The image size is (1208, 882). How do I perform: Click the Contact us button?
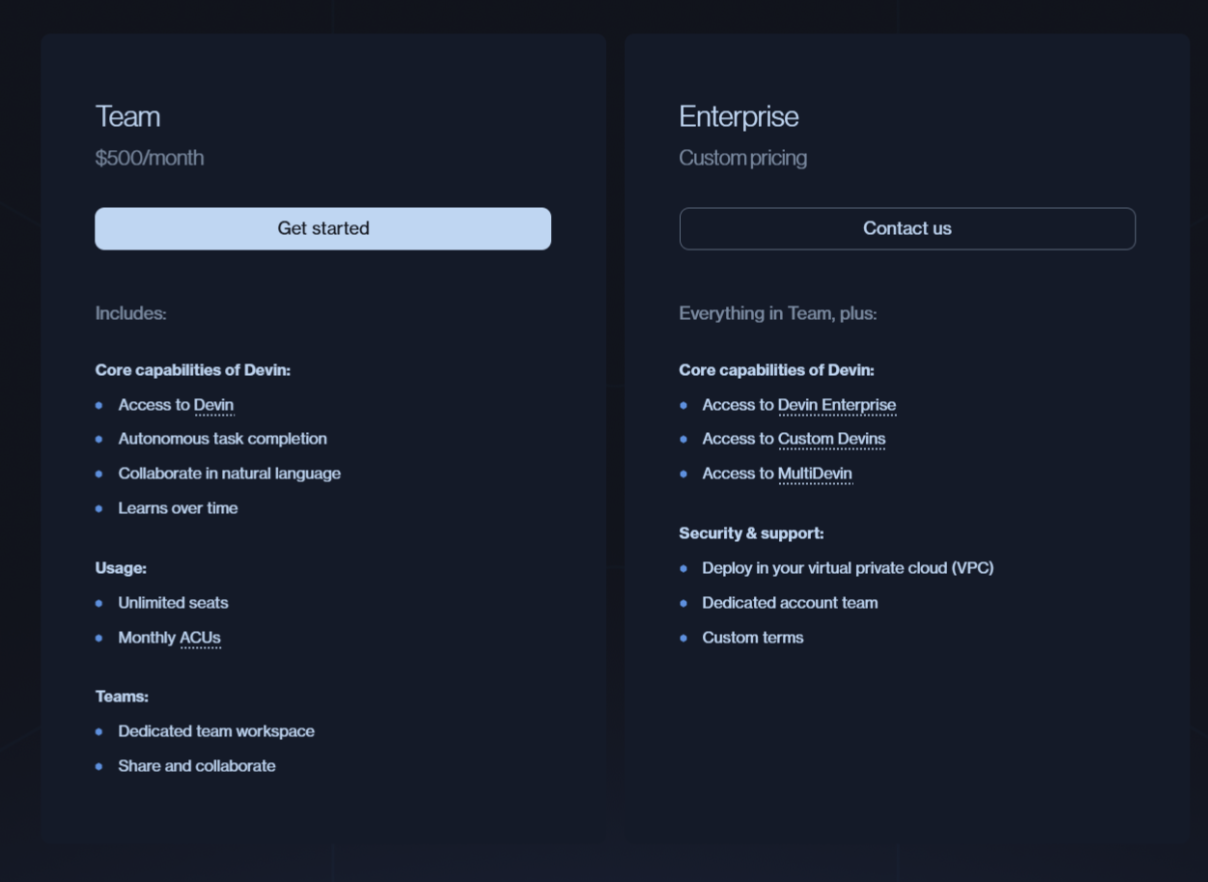pos(907,229)
